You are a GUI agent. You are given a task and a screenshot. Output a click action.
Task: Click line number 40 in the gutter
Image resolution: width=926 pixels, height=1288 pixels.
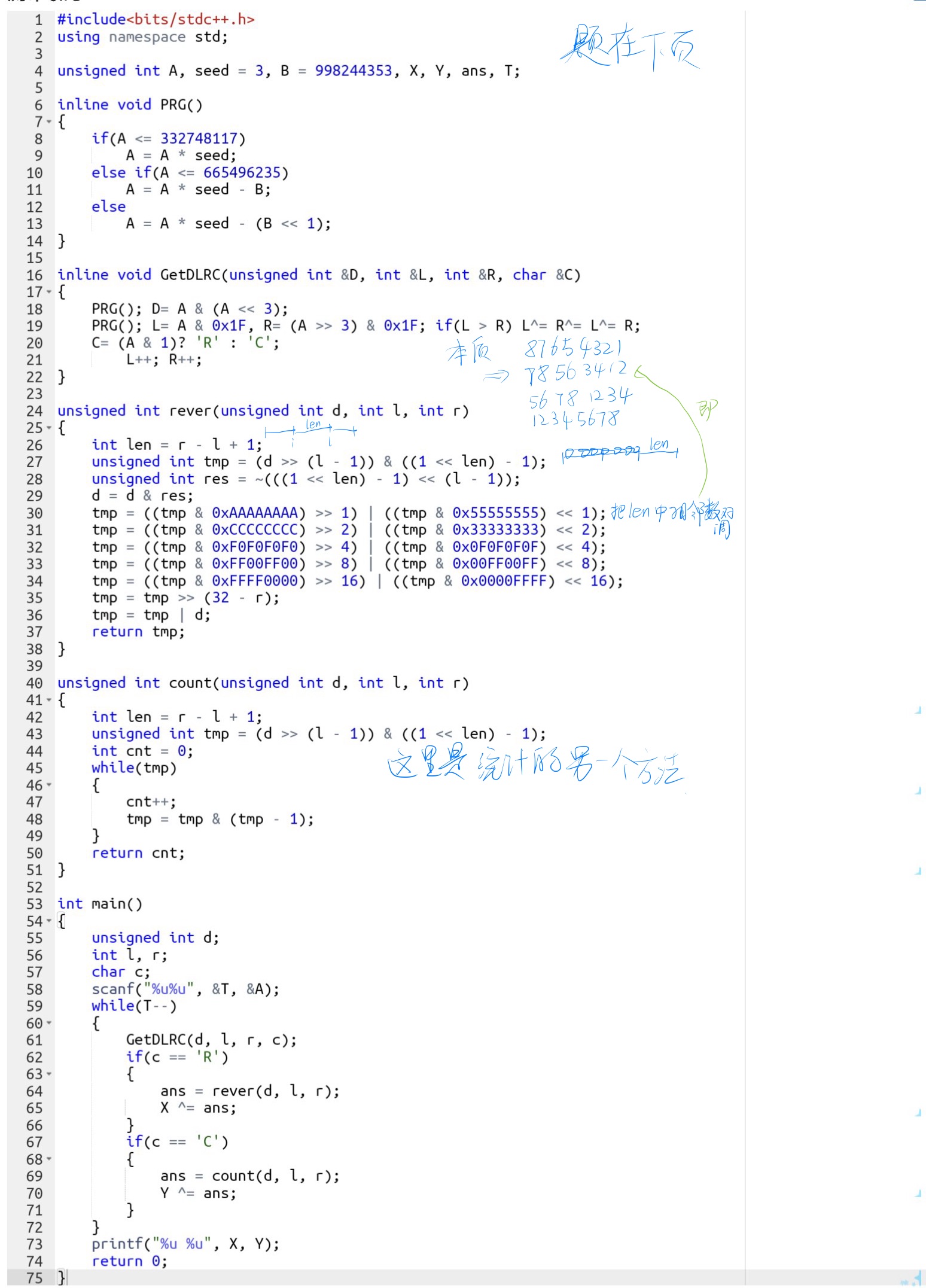(35, 683)
